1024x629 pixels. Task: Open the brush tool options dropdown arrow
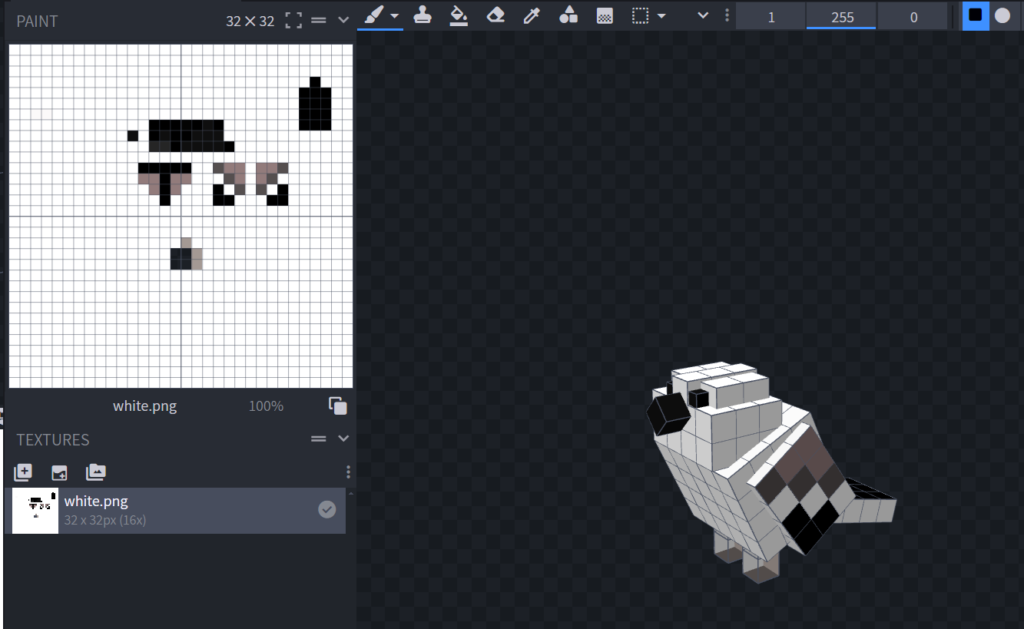[x=395, y=16]
